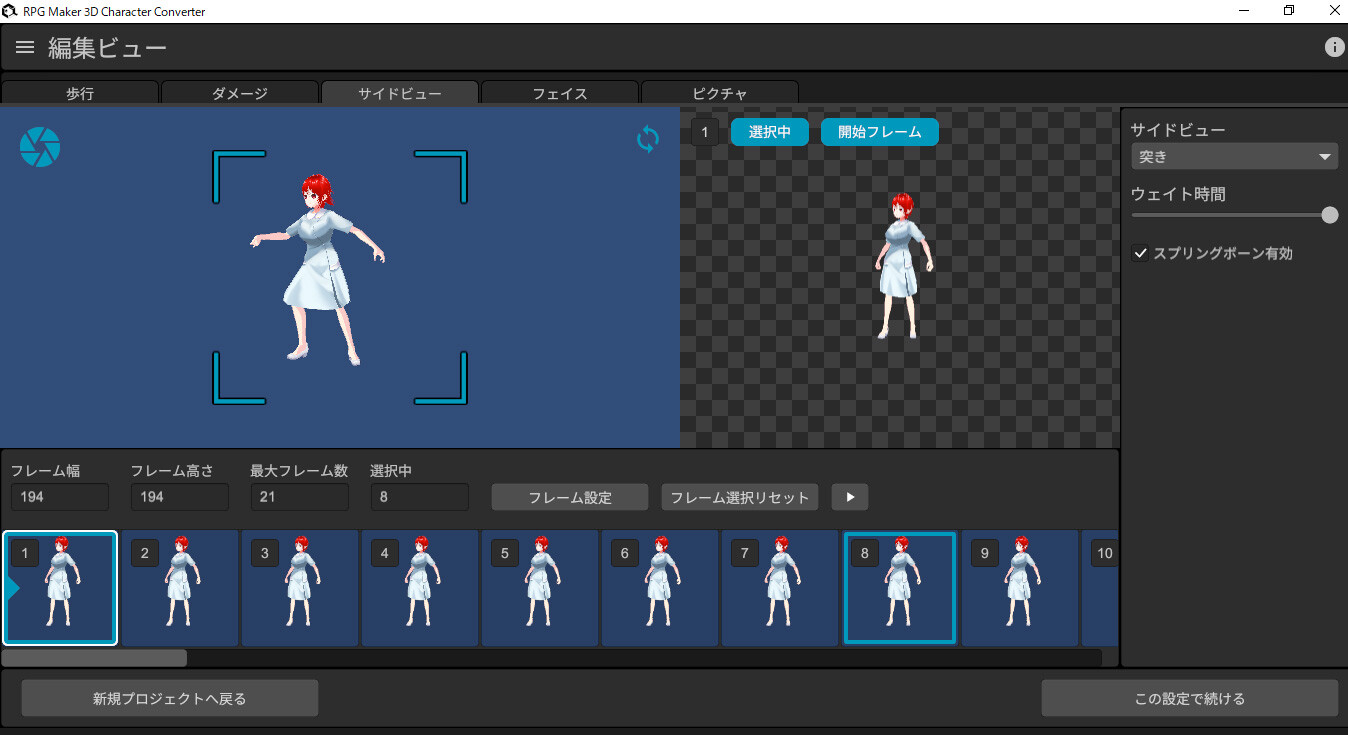Toggle the スプリングボーン有効 checkbox
1348x735 pixels.
[1140, 253]
